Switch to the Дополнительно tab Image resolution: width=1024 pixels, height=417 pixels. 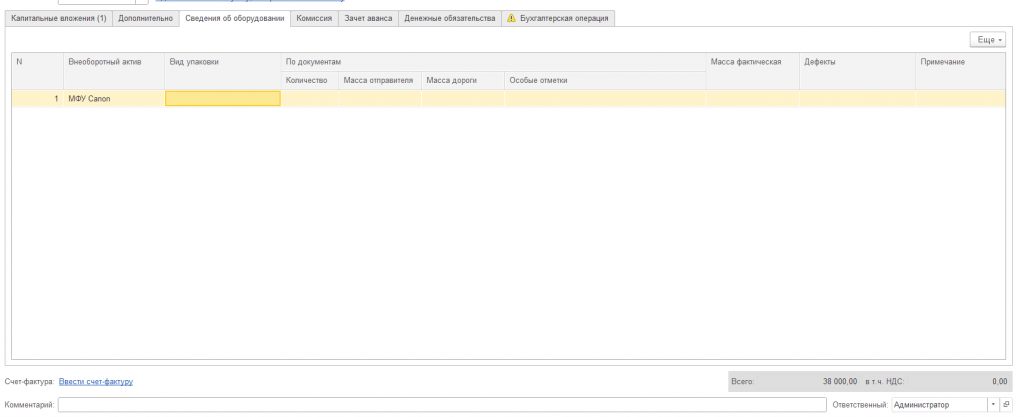(145, 18)
